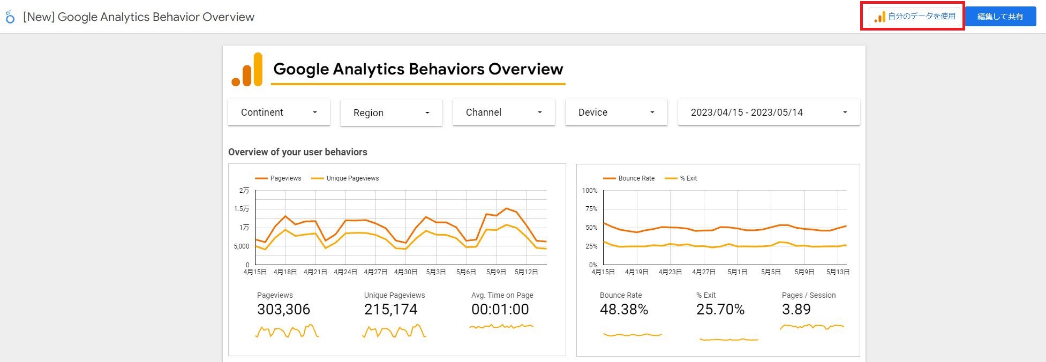
Task: Click the orange Google Analytics bar logo
Action: (x=247, y=69)
